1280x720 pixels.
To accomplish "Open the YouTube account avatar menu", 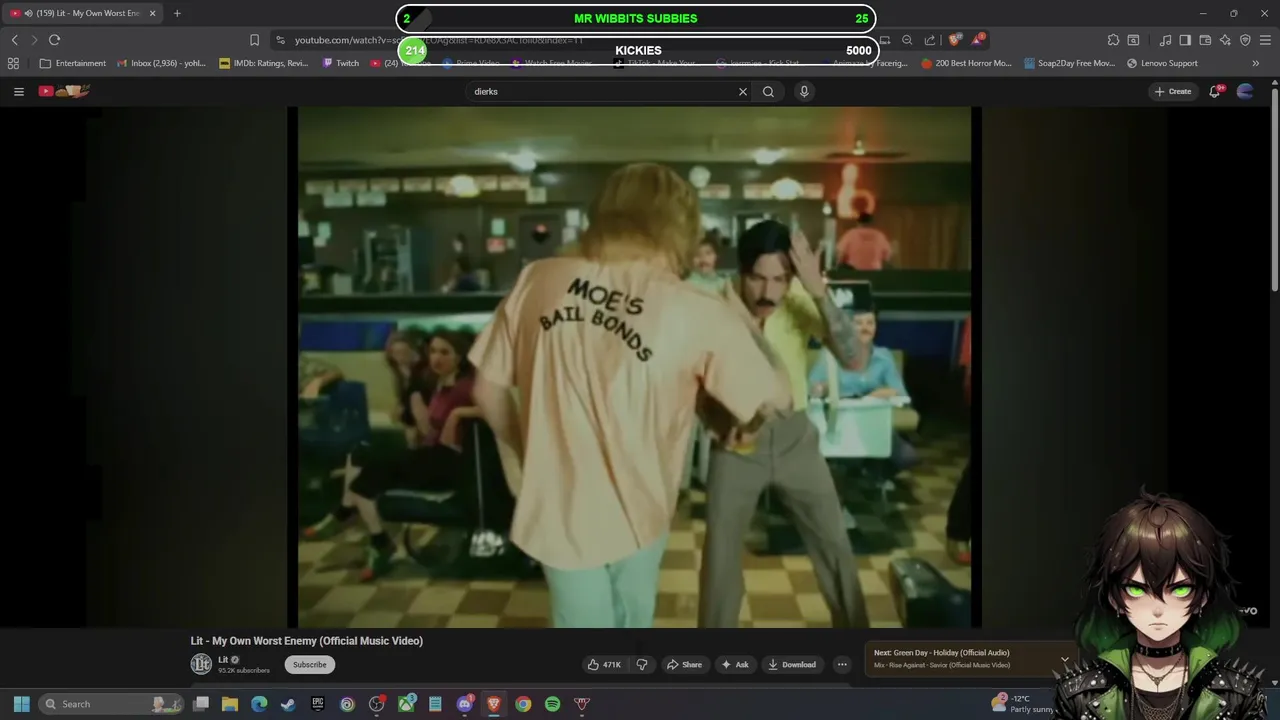I will coord(1245,91).
